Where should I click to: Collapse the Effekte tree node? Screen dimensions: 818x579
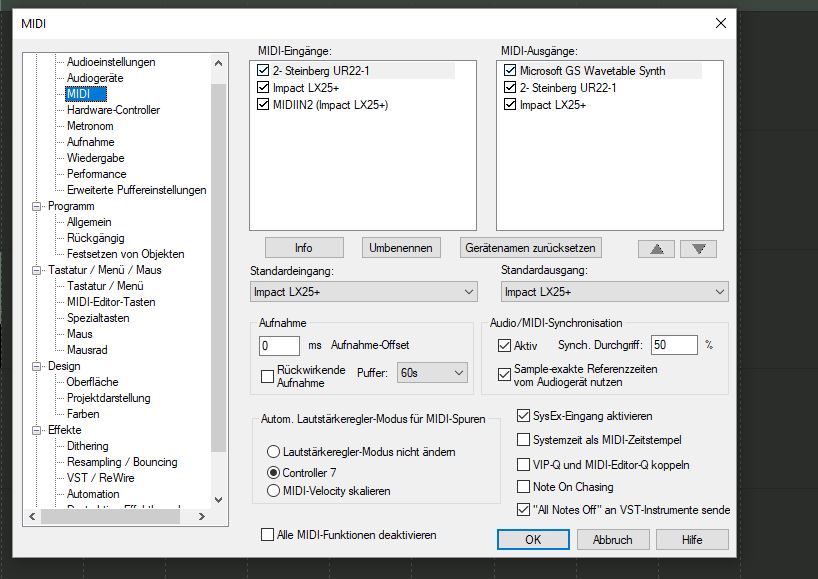(x=37, y=430)
